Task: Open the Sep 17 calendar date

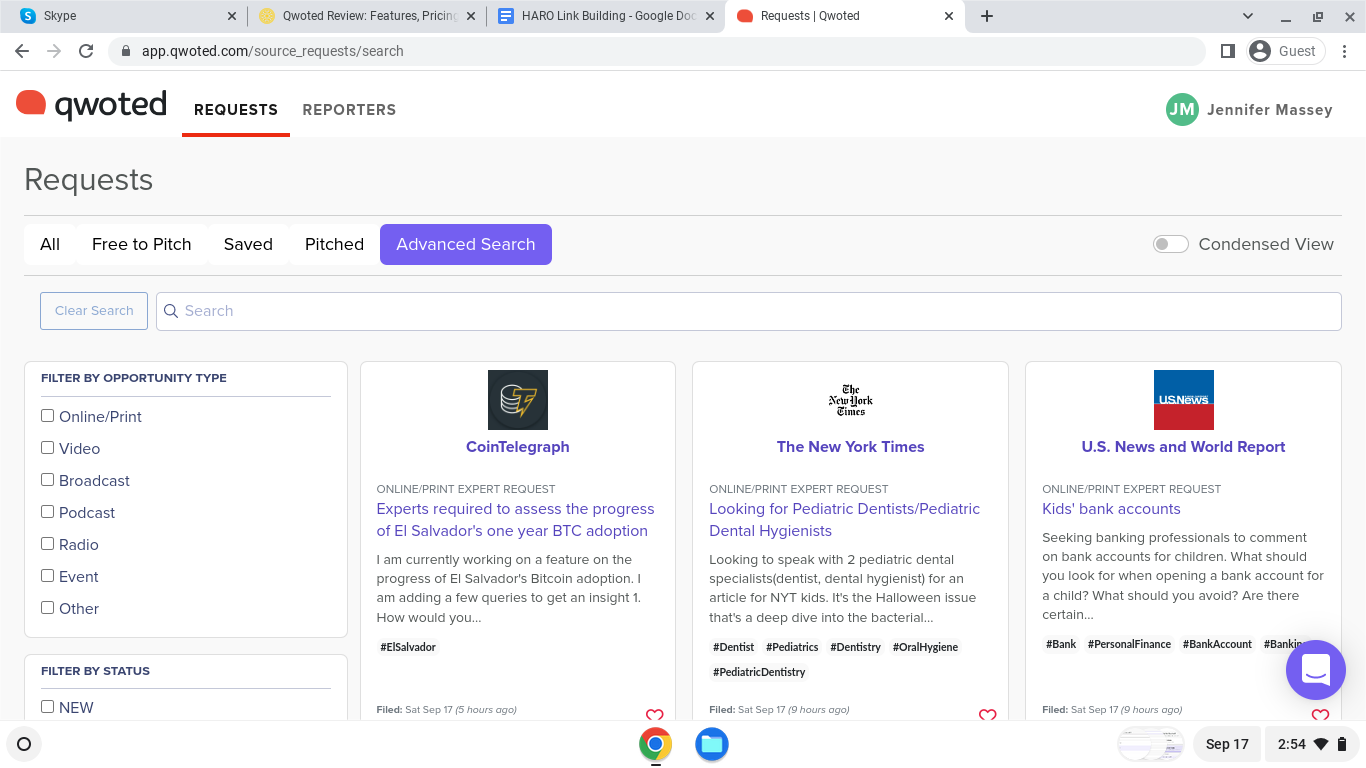Action: [1227, 744]
